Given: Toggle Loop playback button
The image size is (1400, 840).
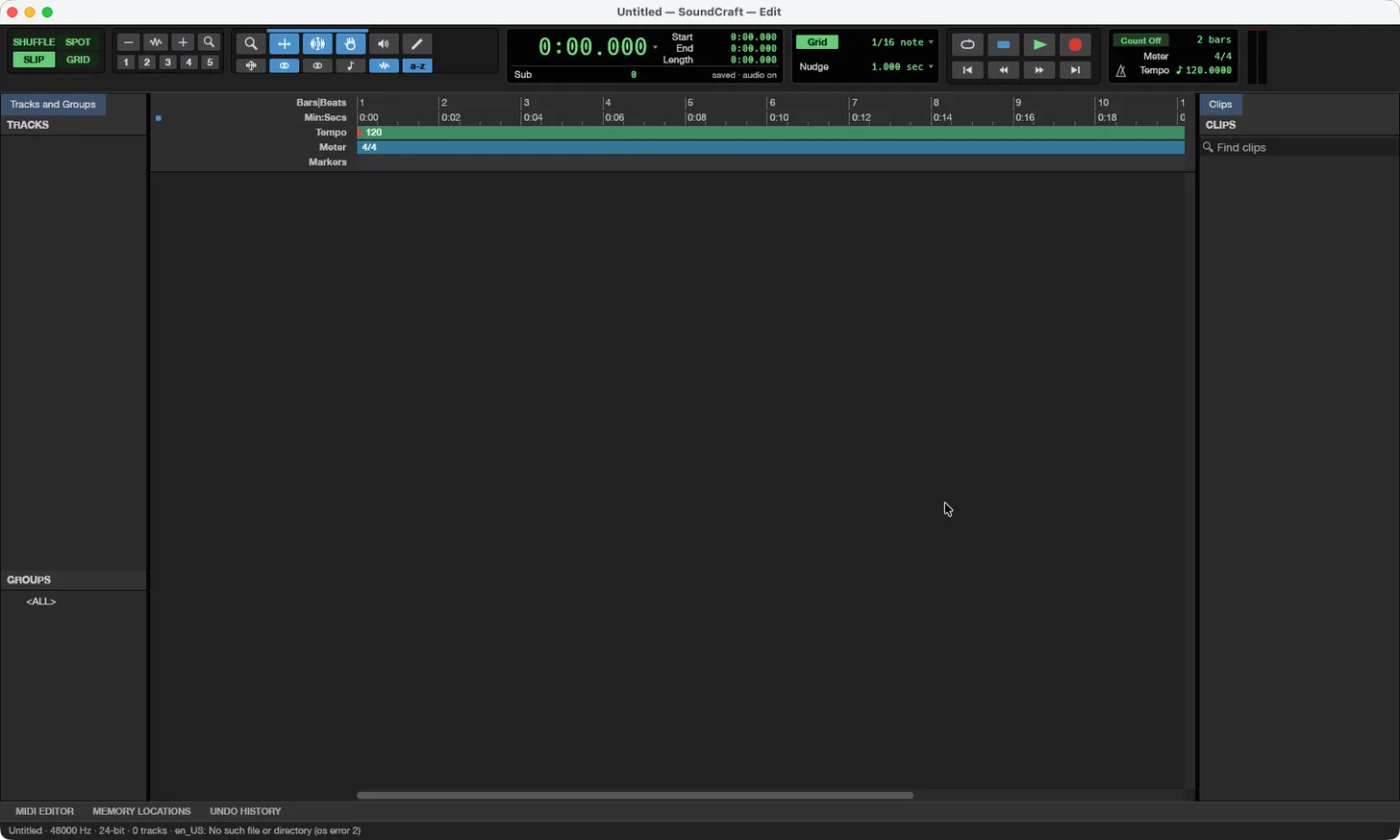Looking at the screenshot, I should (x=967, y=45).
